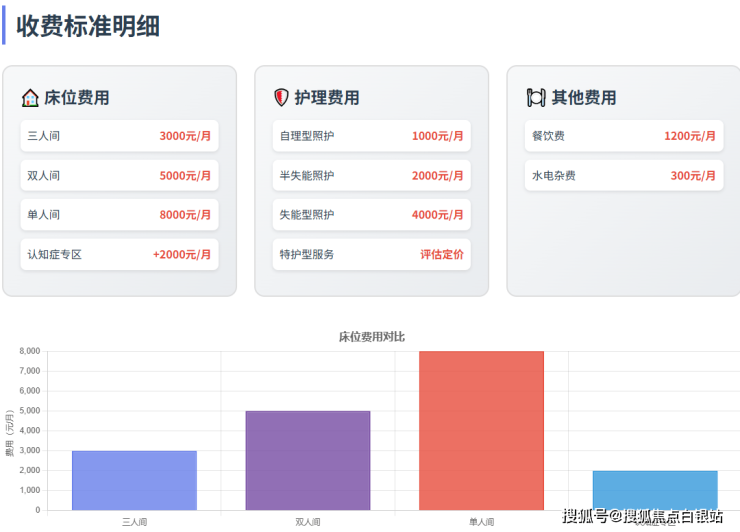Click the dining icon beside 其他费用

(536, 98)
